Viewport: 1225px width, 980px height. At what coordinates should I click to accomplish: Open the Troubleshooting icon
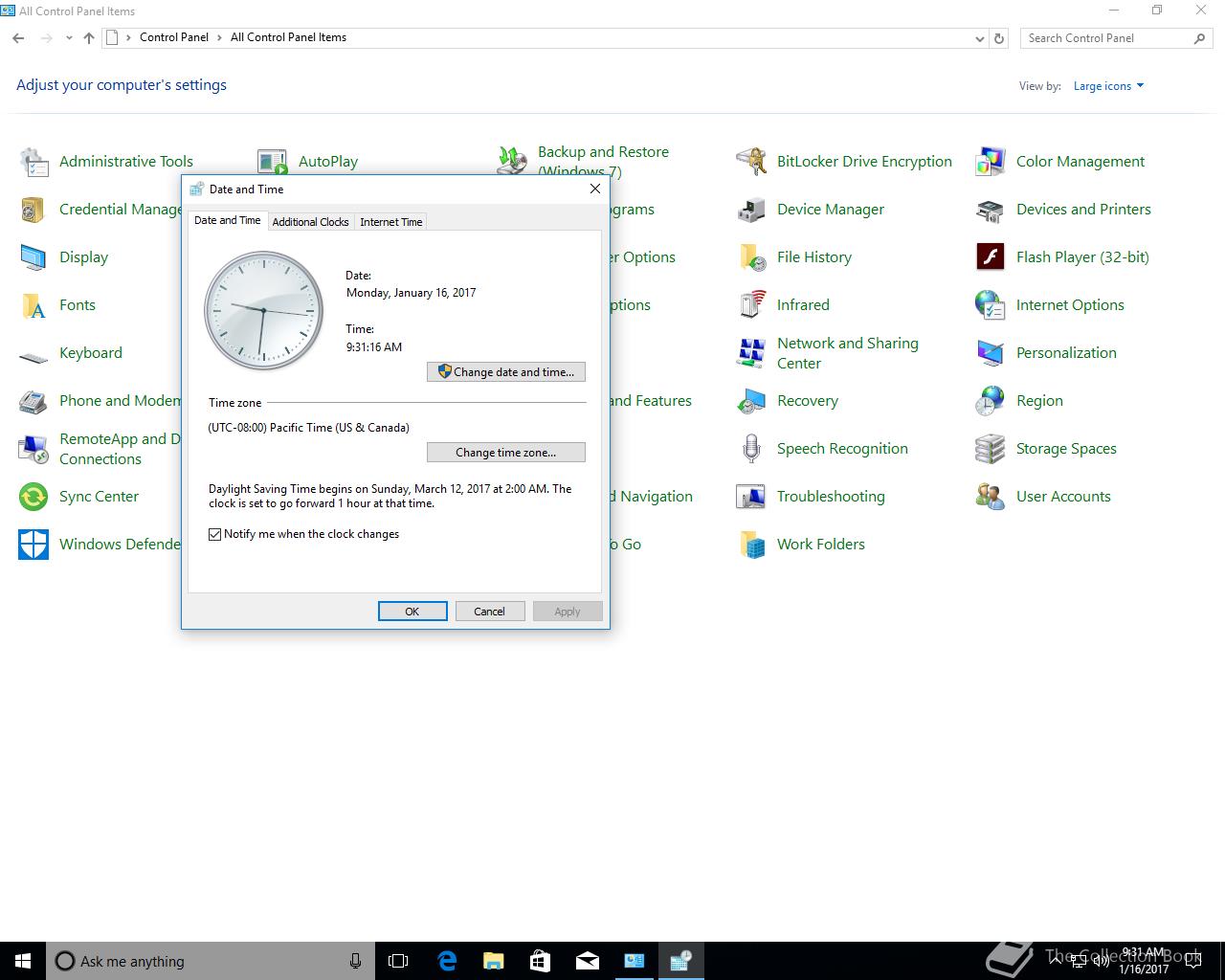tap(751, 497)
